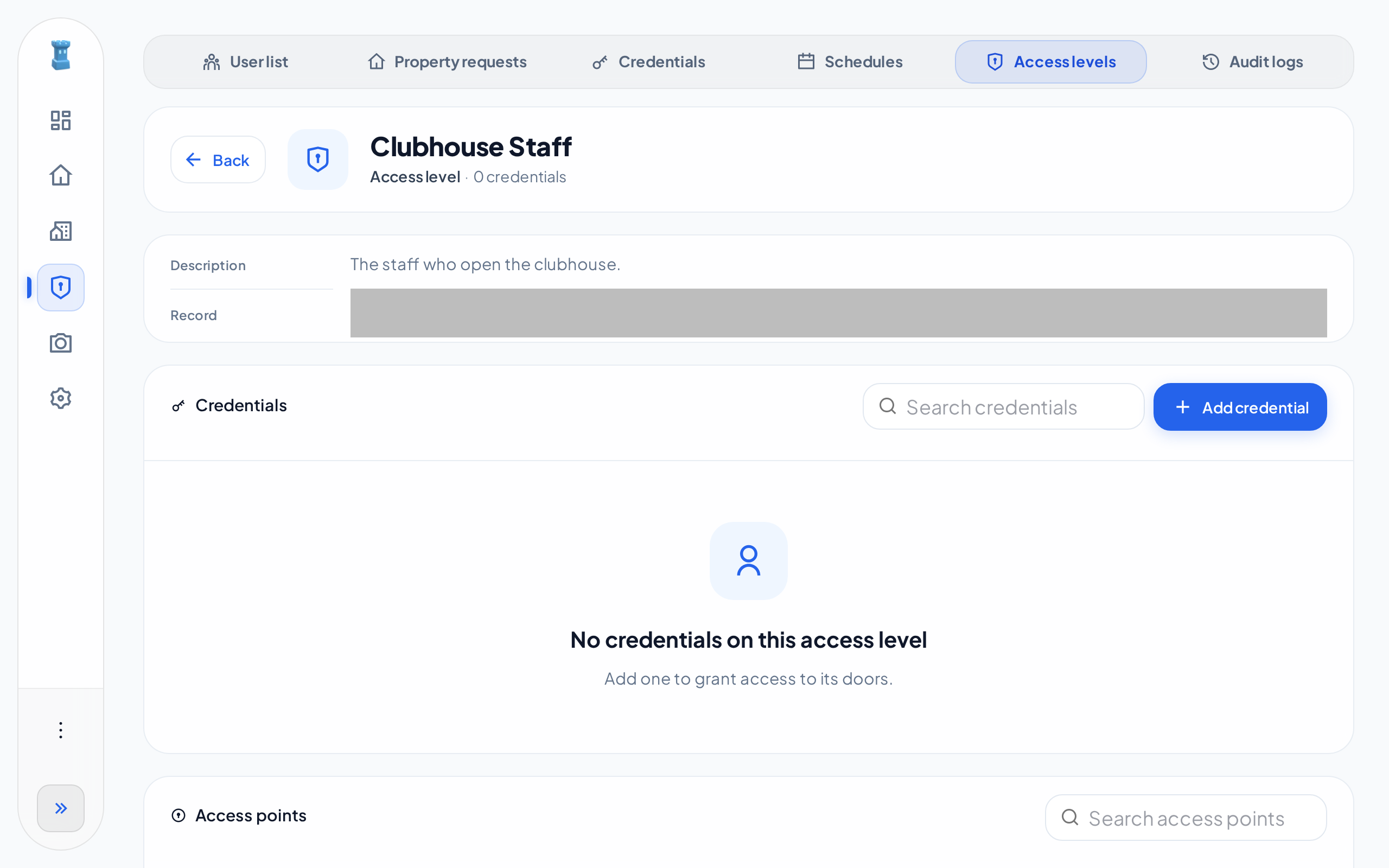Open the home icon in sidebar
Image resolution: width=1389 pixels, height=868 pixels.
(60, 175)
